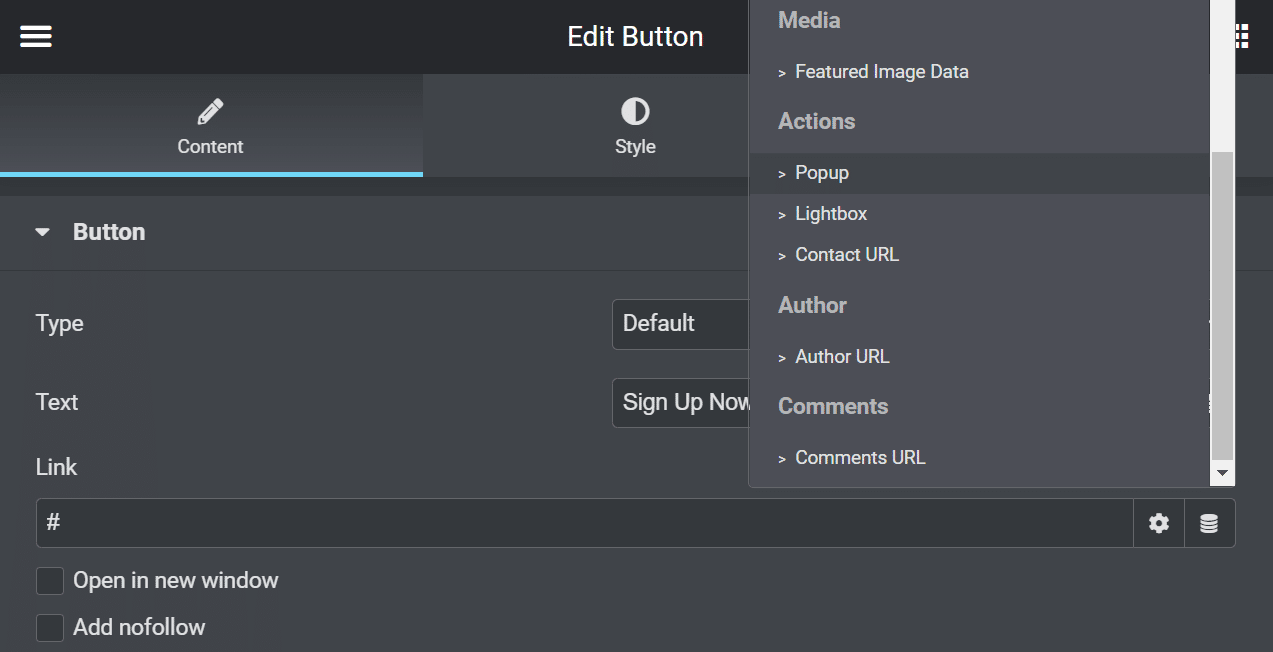Enable the Add nofollow checkbox
The image size is (1273, 652).
[49, 627]
